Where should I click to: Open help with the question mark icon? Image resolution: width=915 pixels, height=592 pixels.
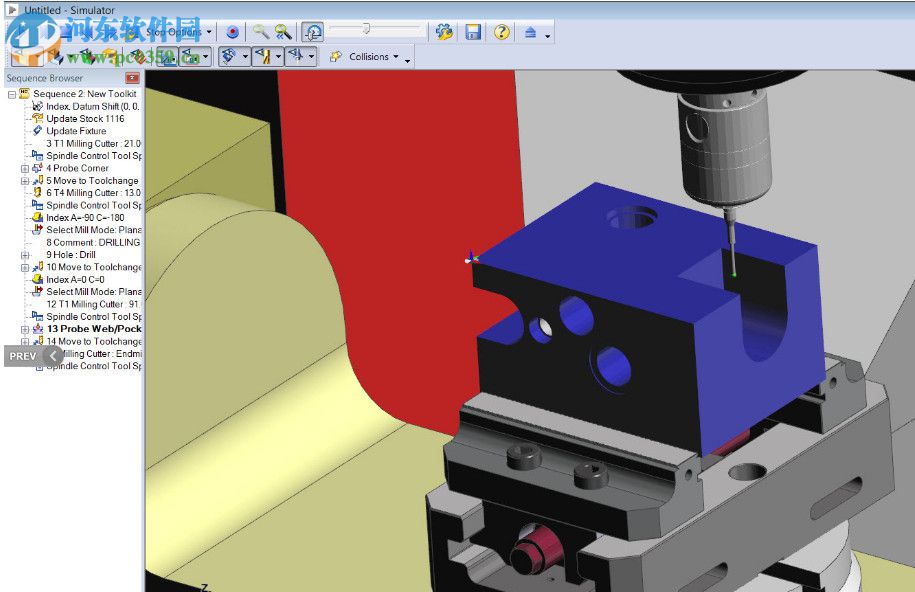(x=501, y=32)
